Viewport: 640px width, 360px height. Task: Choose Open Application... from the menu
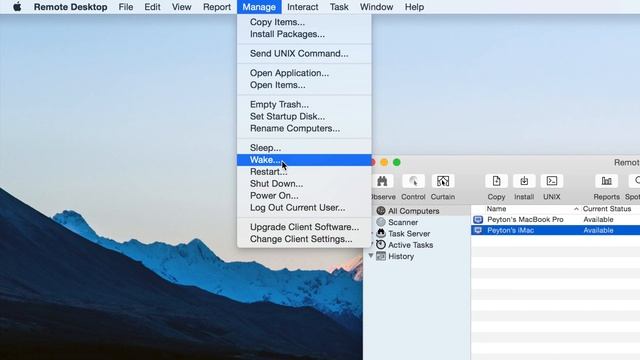(304, 73)
